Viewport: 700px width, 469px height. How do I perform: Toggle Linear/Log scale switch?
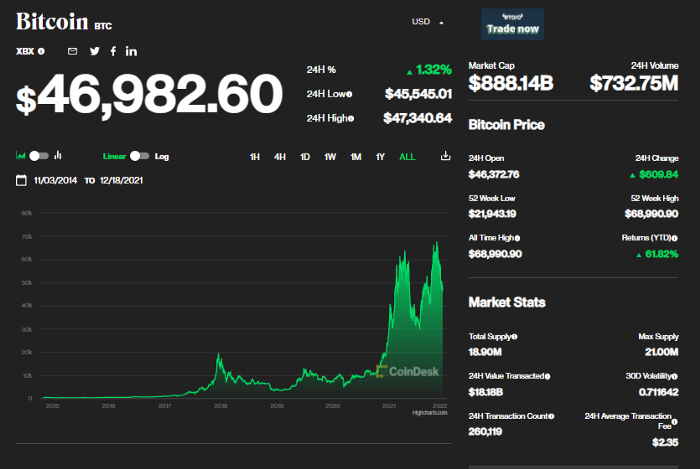[139, 156]
